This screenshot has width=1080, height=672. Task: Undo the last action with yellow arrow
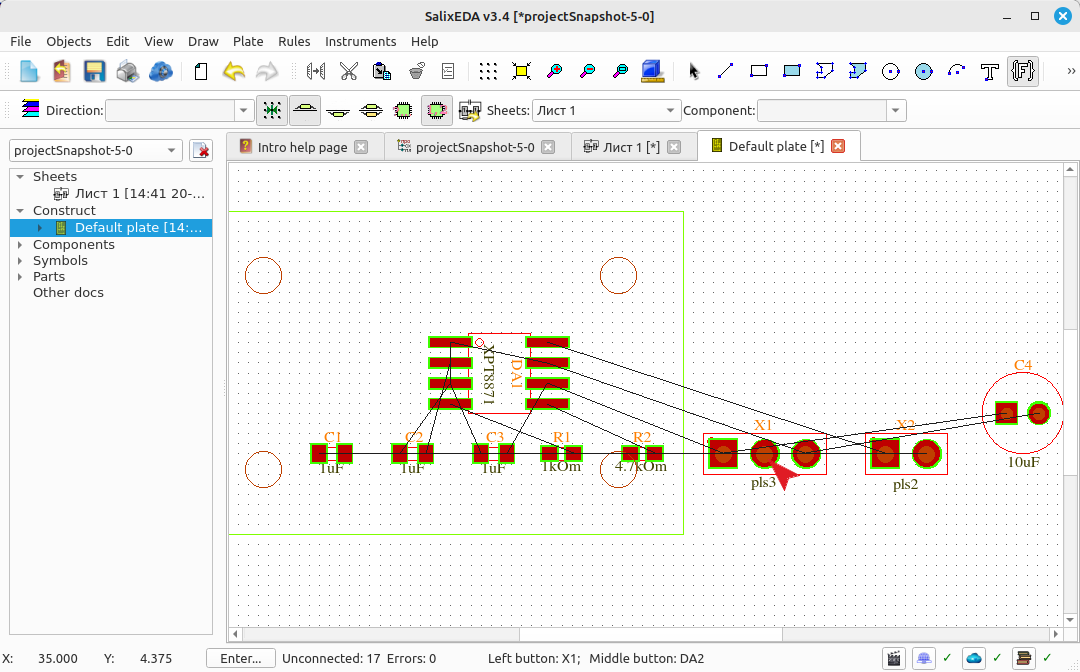[234, 71]
